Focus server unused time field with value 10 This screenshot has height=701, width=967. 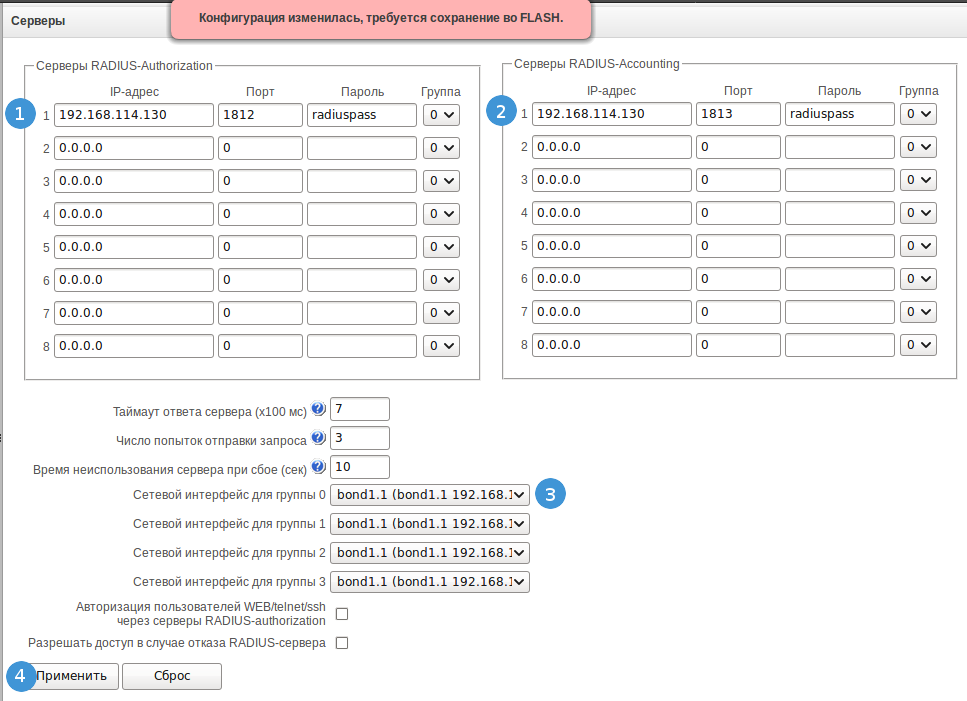(360, 467)
